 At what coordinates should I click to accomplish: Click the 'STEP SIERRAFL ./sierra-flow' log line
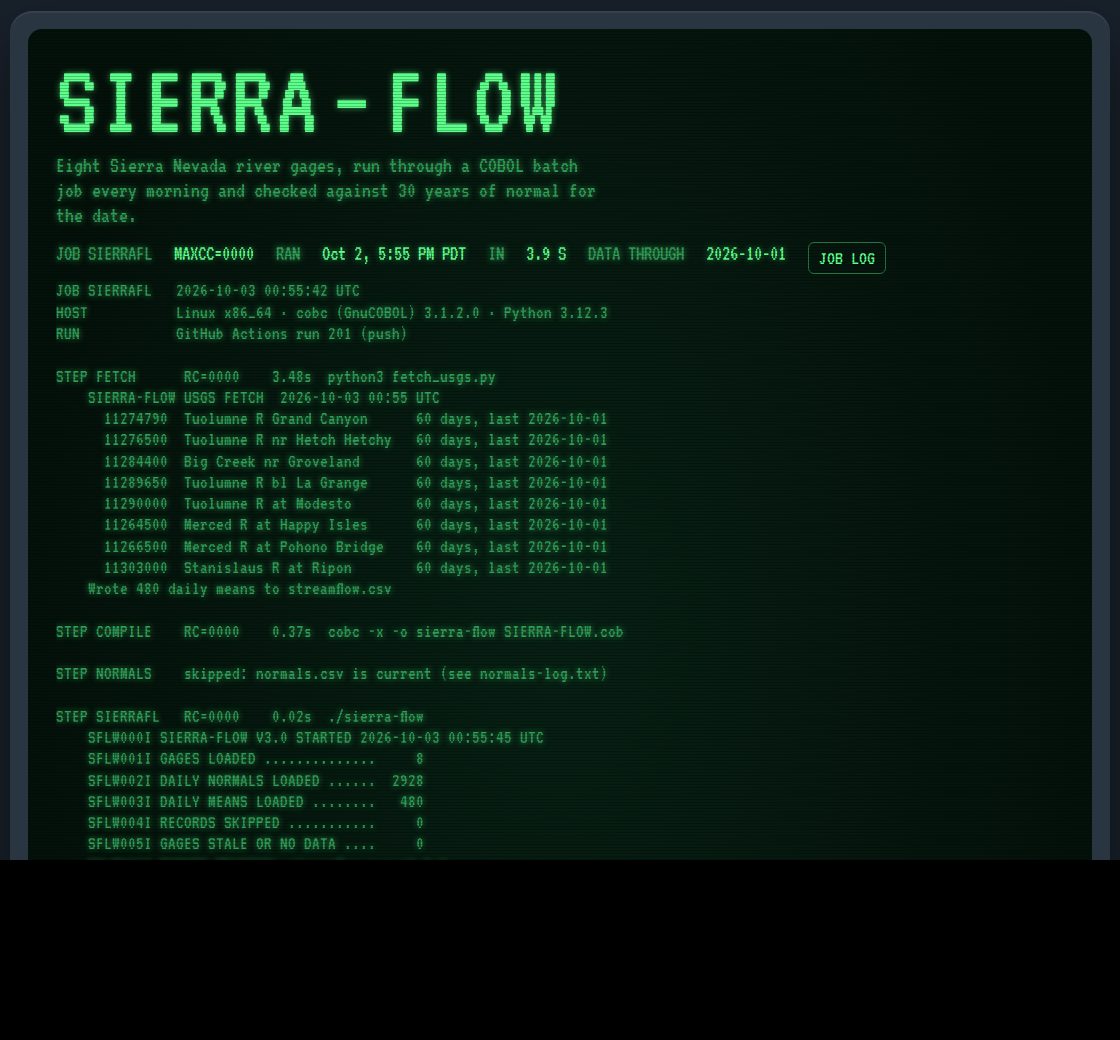[239, 717]
